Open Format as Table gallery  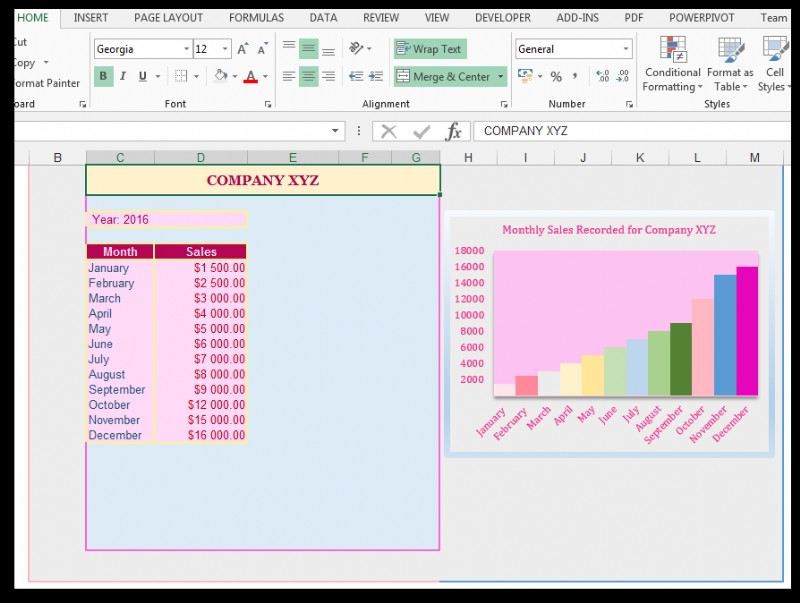coord(730,64)
